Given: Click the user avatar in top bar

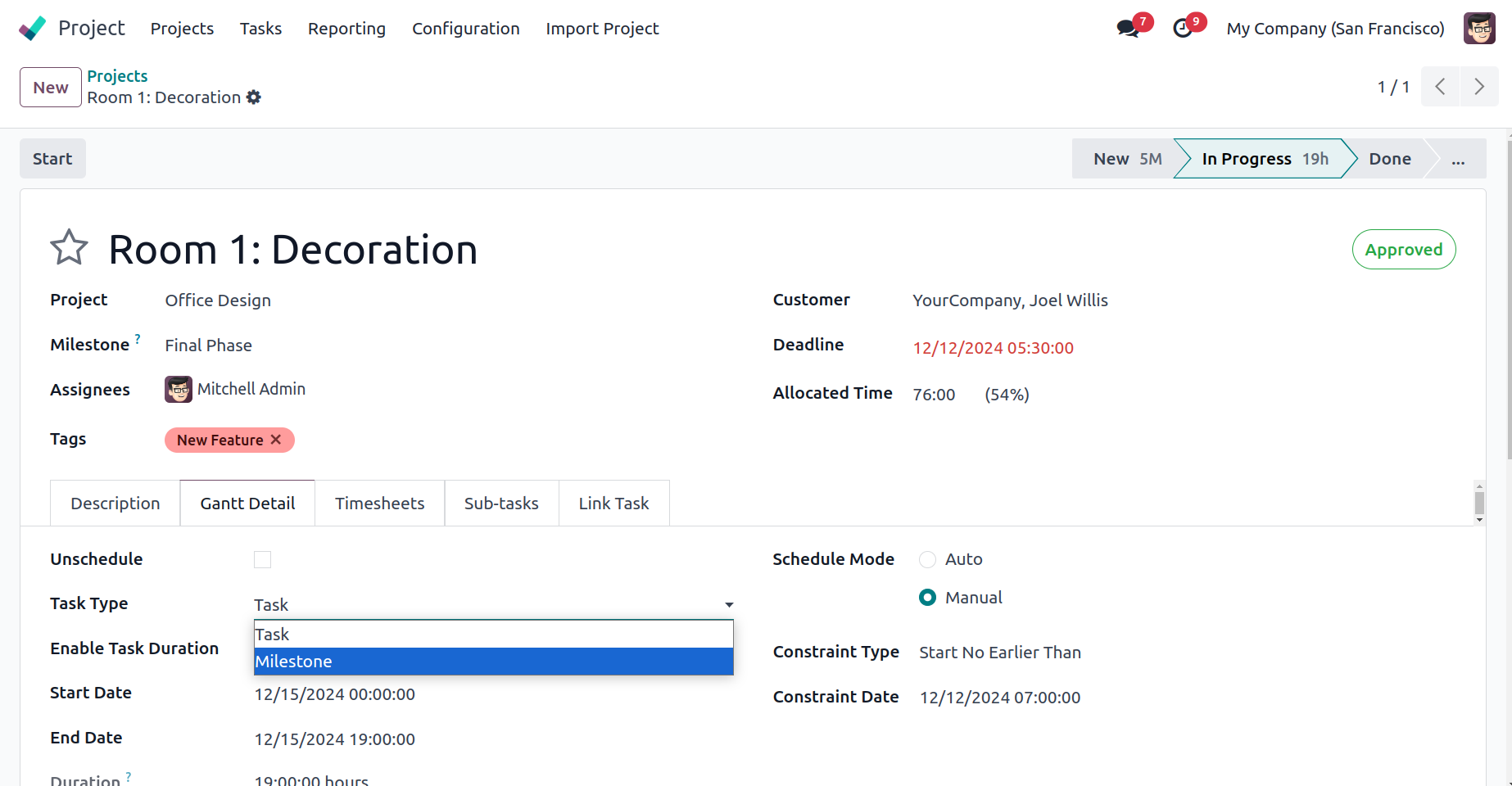Looking at the screenshot, I should (1479, 29).
